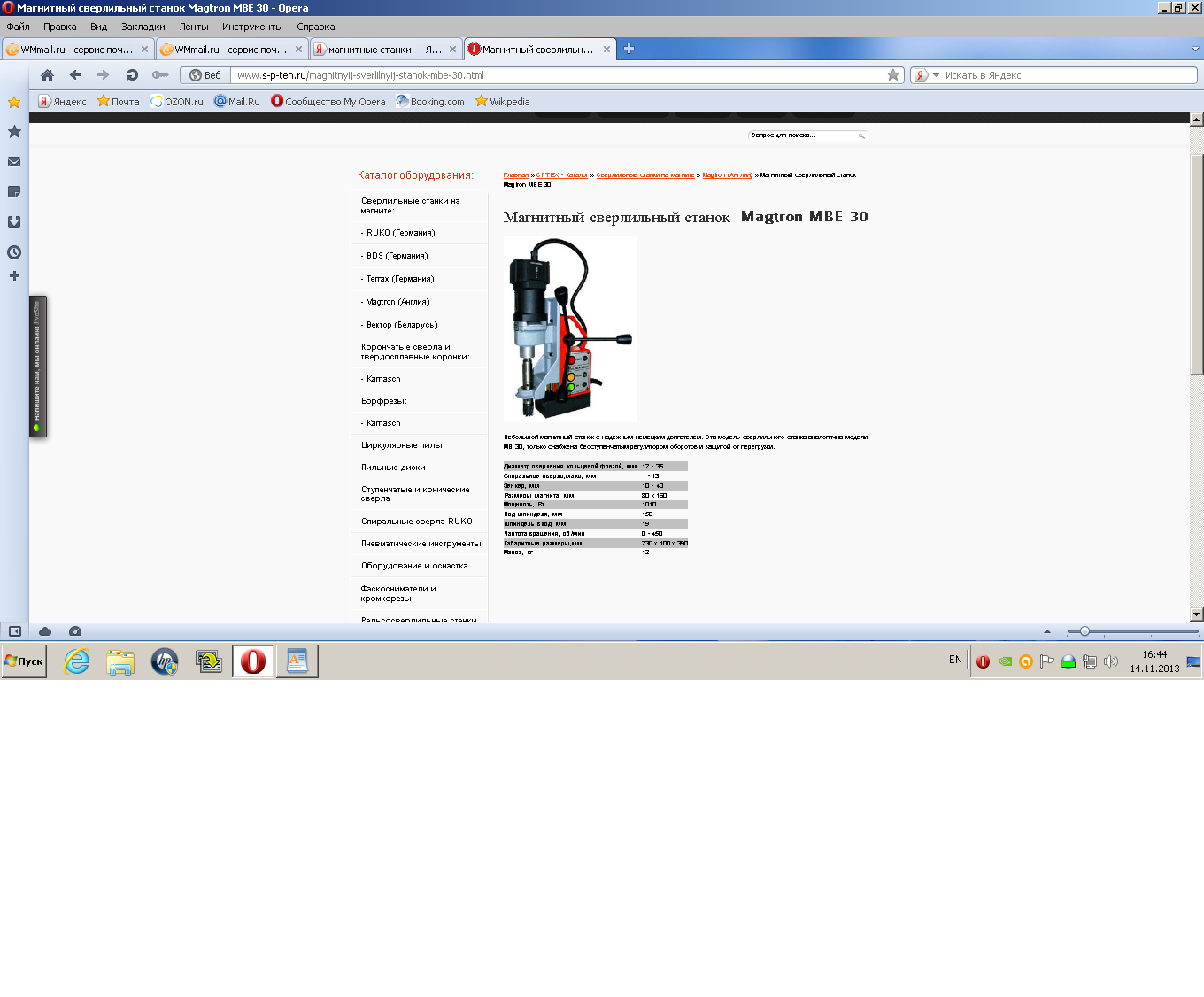Open the Вид menu
This screenshot has width=1204, height=997.
click(x=98, y=27)
